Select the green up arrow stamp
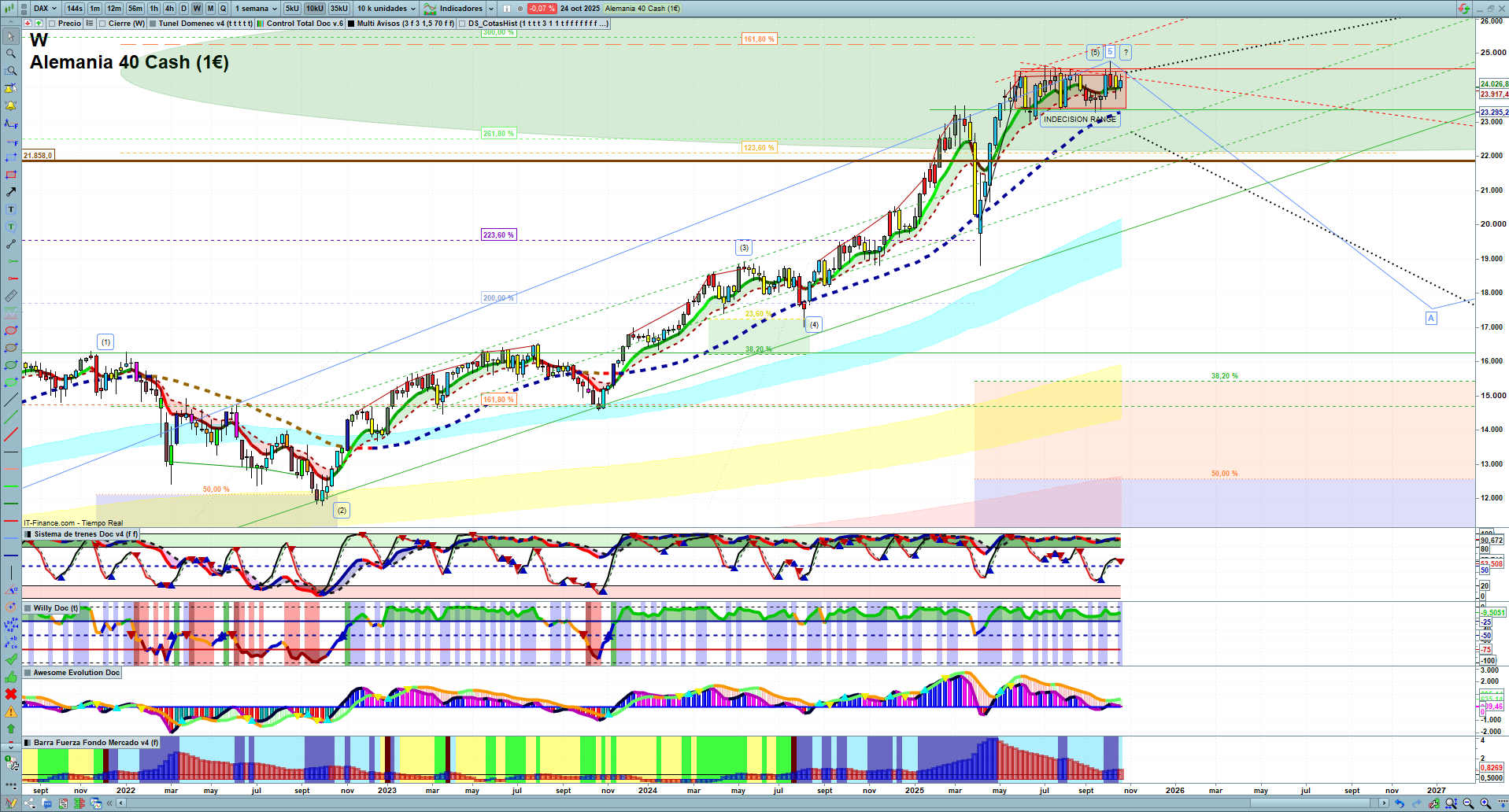Screen dimensions: 1509x812 (x=11, y=729)
